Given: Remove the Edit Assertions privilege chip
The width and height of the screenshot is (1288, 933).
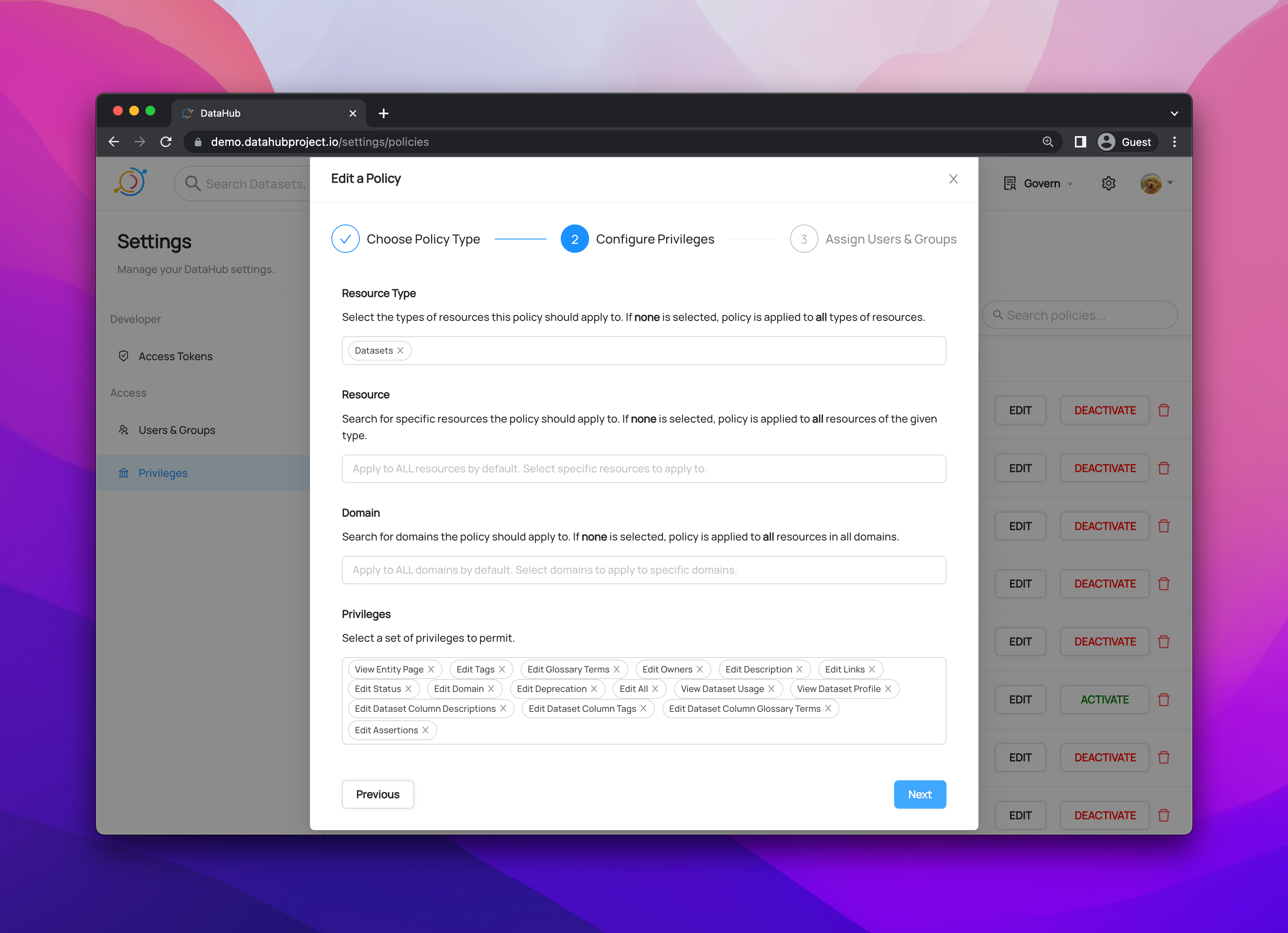Looking at the screenshot, I should pos(425,730).
